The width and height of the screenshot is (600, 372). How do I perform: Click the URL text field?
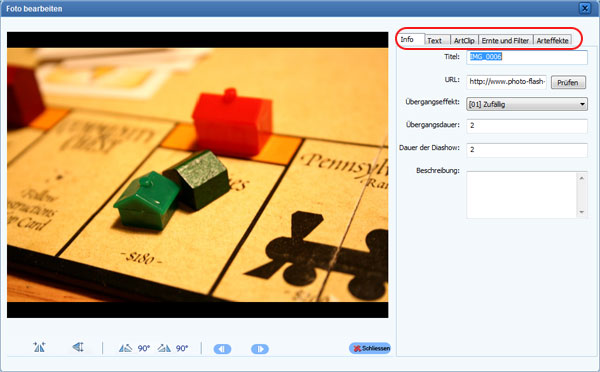pos(507,82)
